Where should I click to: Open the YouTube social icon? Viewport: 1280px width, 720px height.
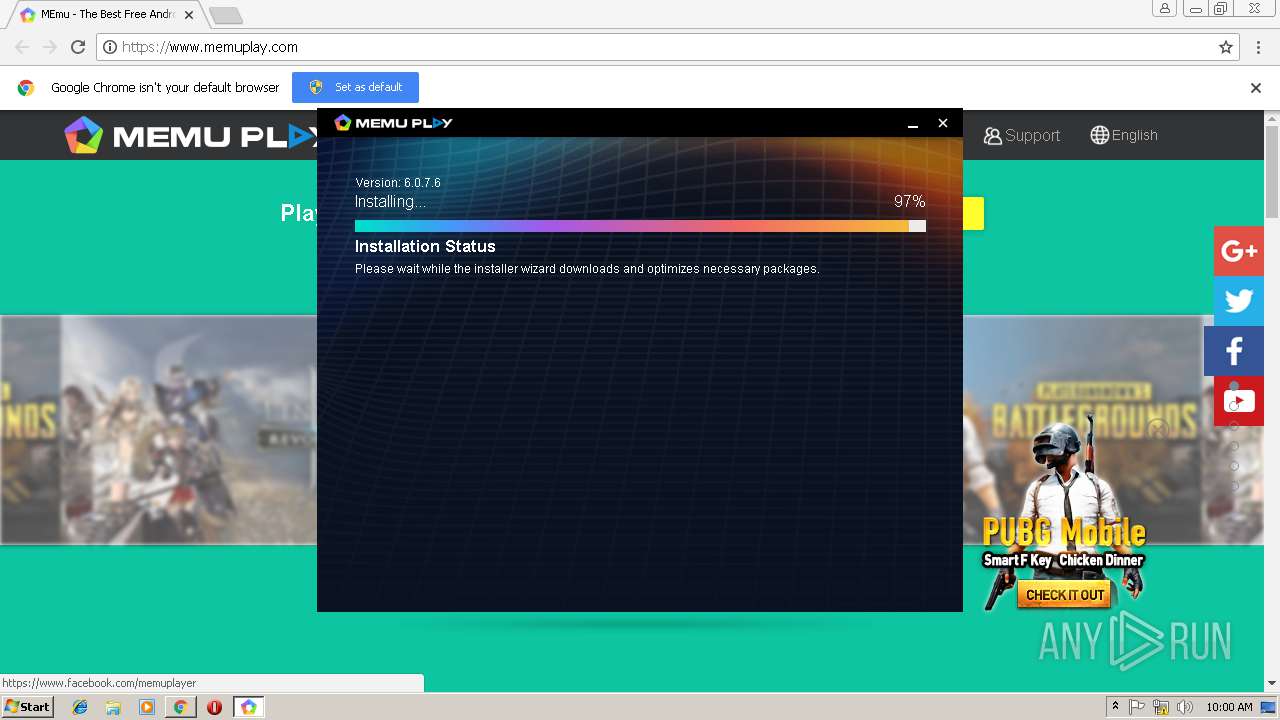coord(1239,401)
